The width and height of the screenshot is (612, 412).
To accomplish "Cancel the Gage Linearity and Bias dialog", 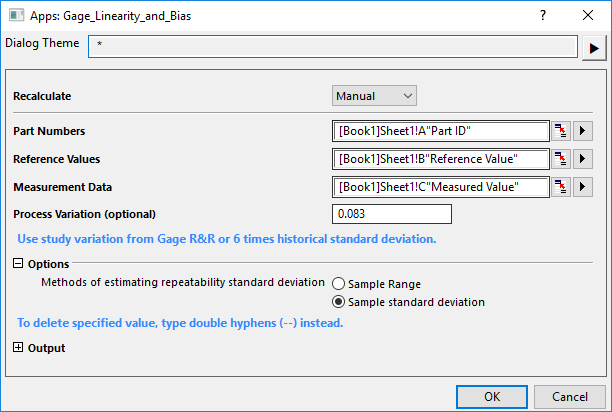I will coord(569,396).
